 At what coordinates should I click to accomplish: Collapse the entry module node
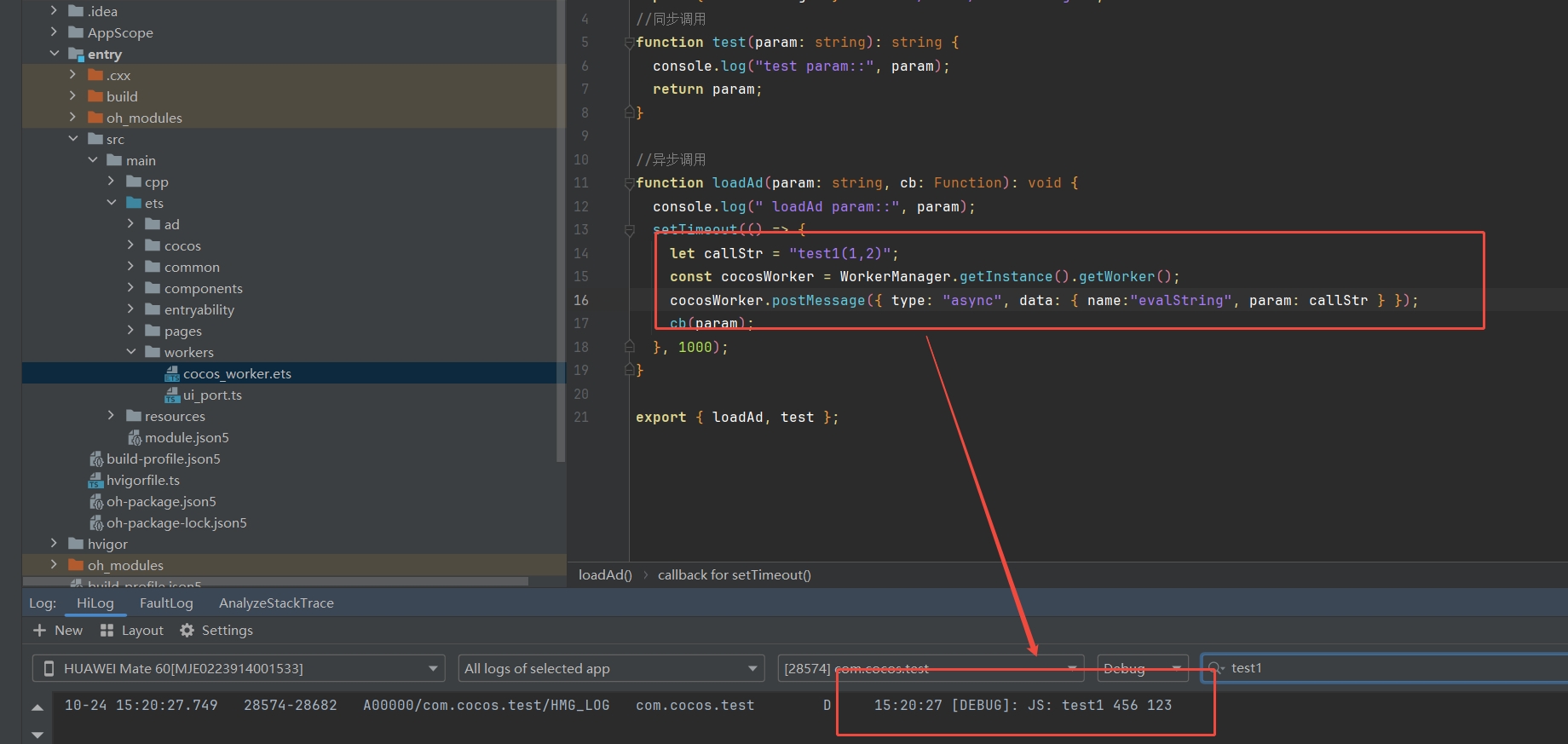pos(55,54)
